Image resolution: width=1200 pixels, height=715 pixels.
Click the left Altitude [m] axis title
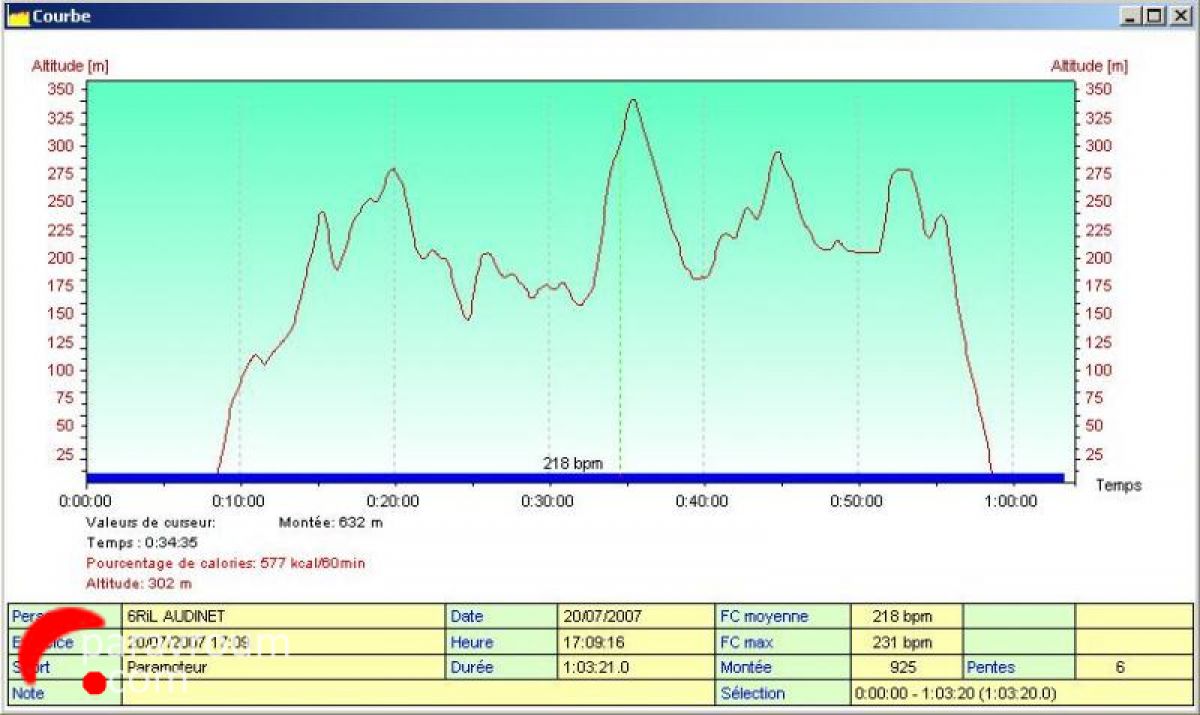[70, 66]
